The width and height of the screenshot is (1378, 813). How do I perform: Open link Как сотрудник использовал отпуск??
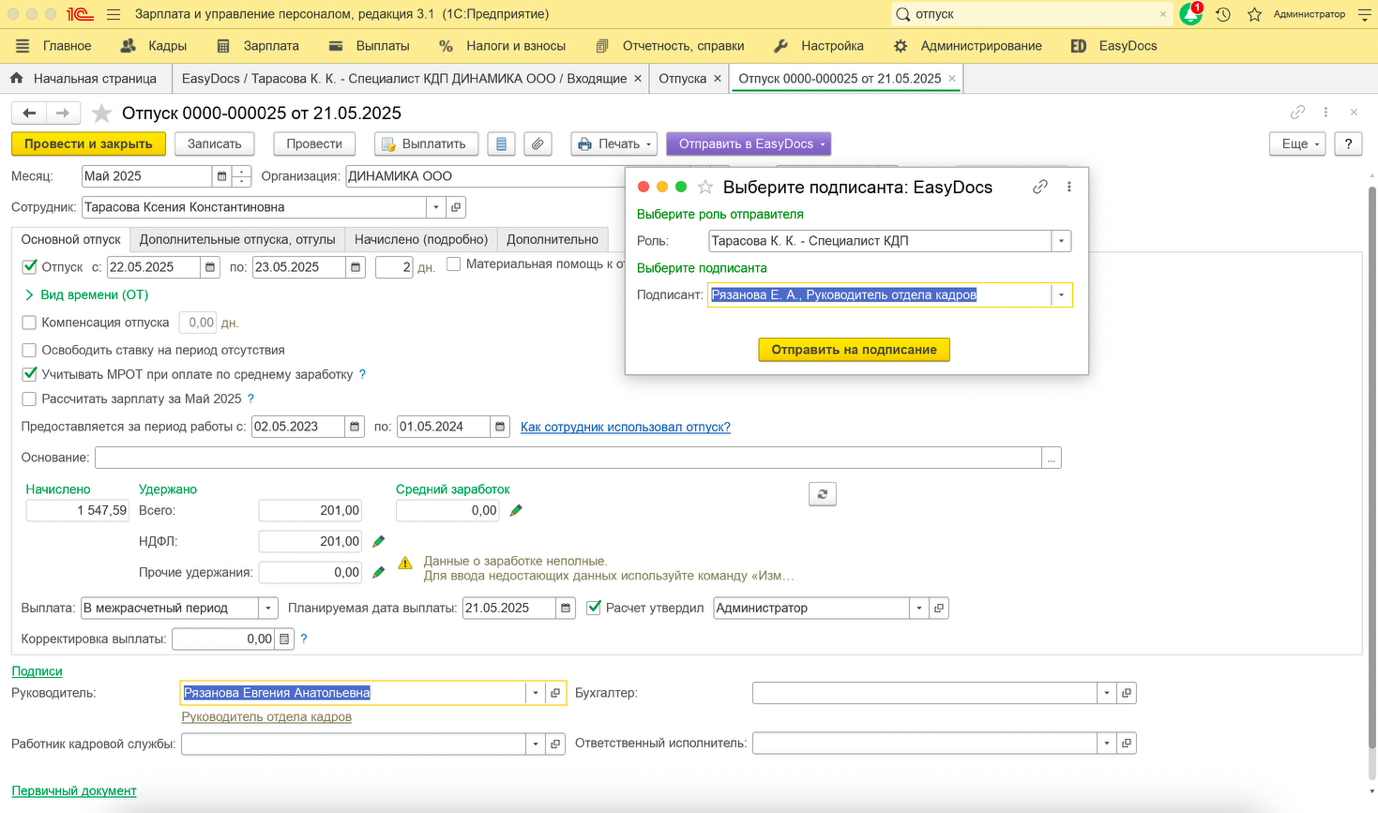point(625,427)
